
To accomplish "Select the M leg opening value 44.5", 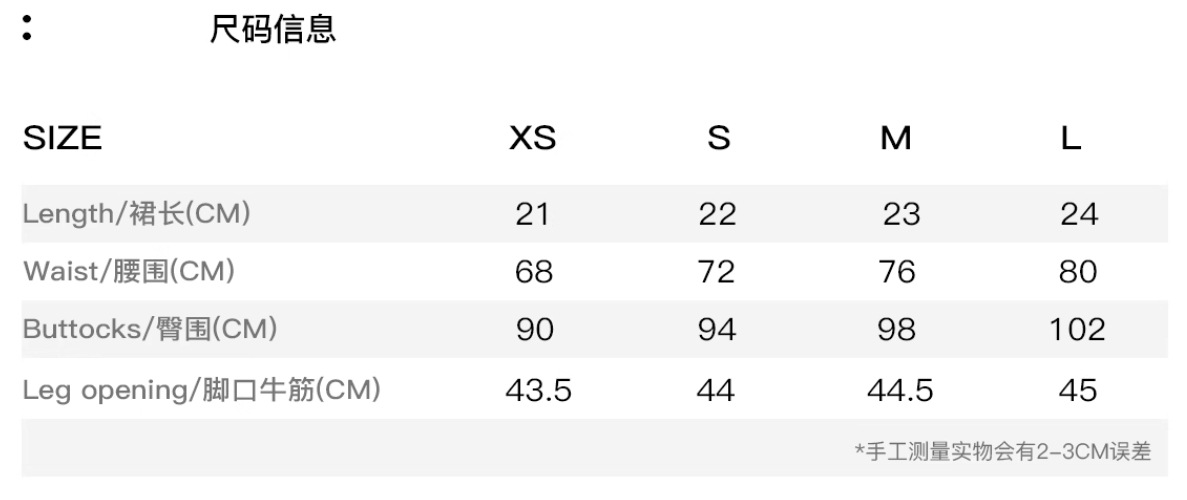I will click(900, 390).
